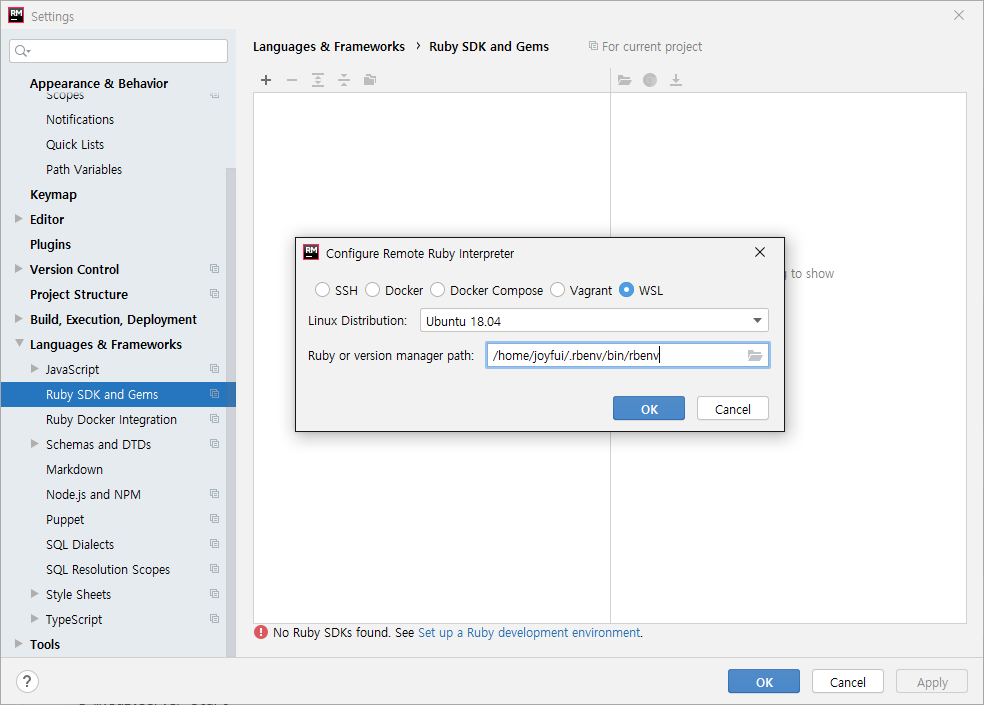Open Ruby Docker Integration settings

(111, 419)
